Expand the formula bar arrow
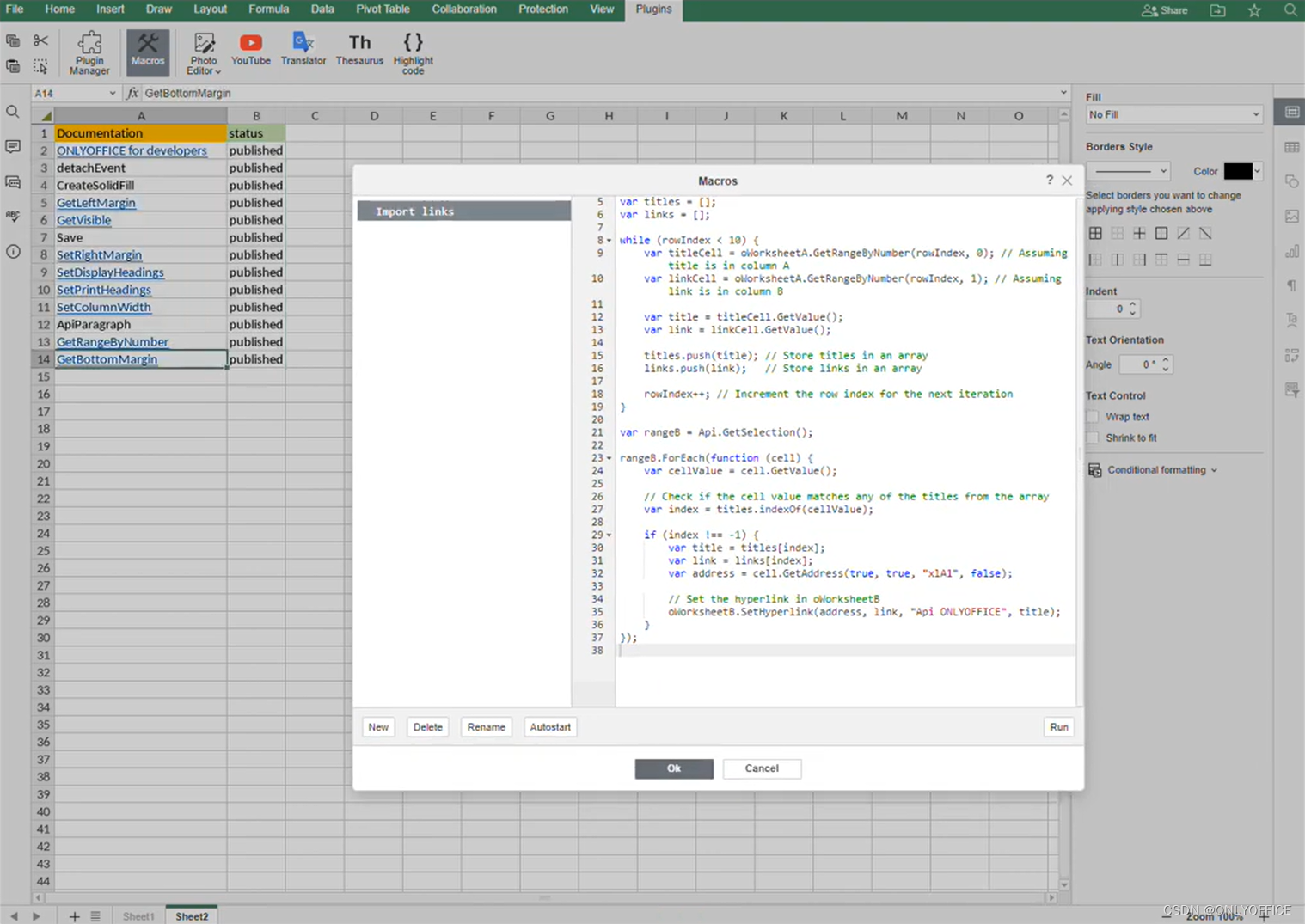The image size is (1305, 924). 1063,93
